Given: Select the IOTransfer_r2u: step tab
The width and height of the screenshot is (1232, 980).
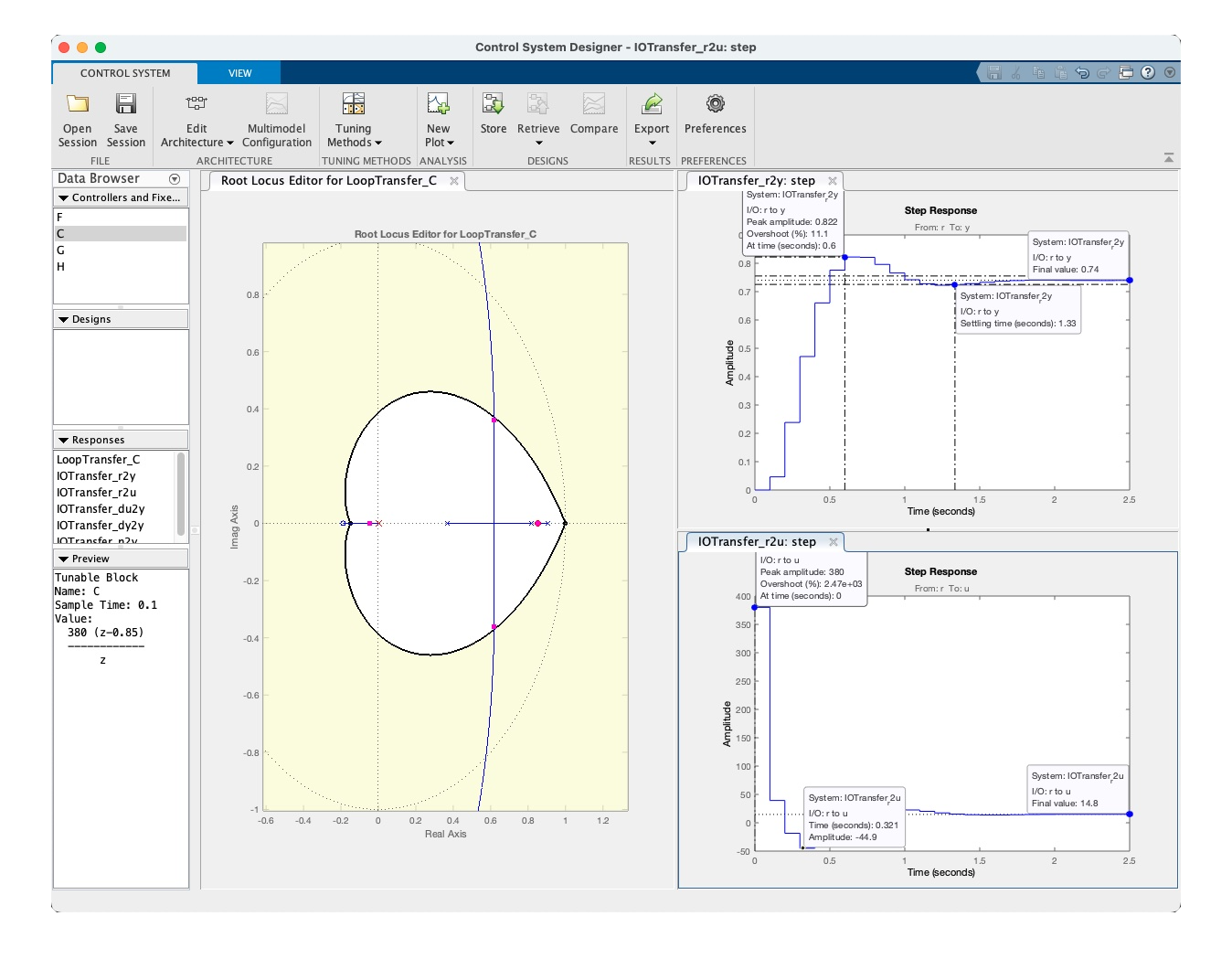Looking at the screenshot, I should click(757, 542).
